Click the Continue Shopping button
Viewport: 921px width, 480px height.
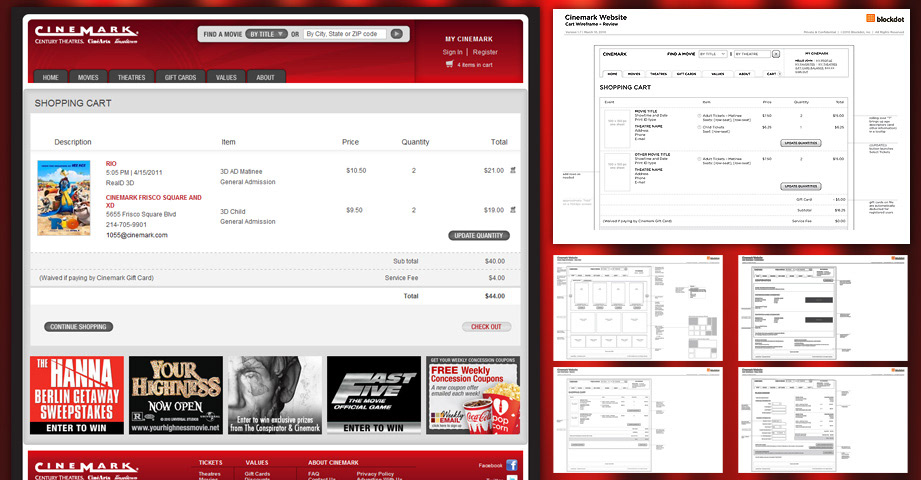78,327
